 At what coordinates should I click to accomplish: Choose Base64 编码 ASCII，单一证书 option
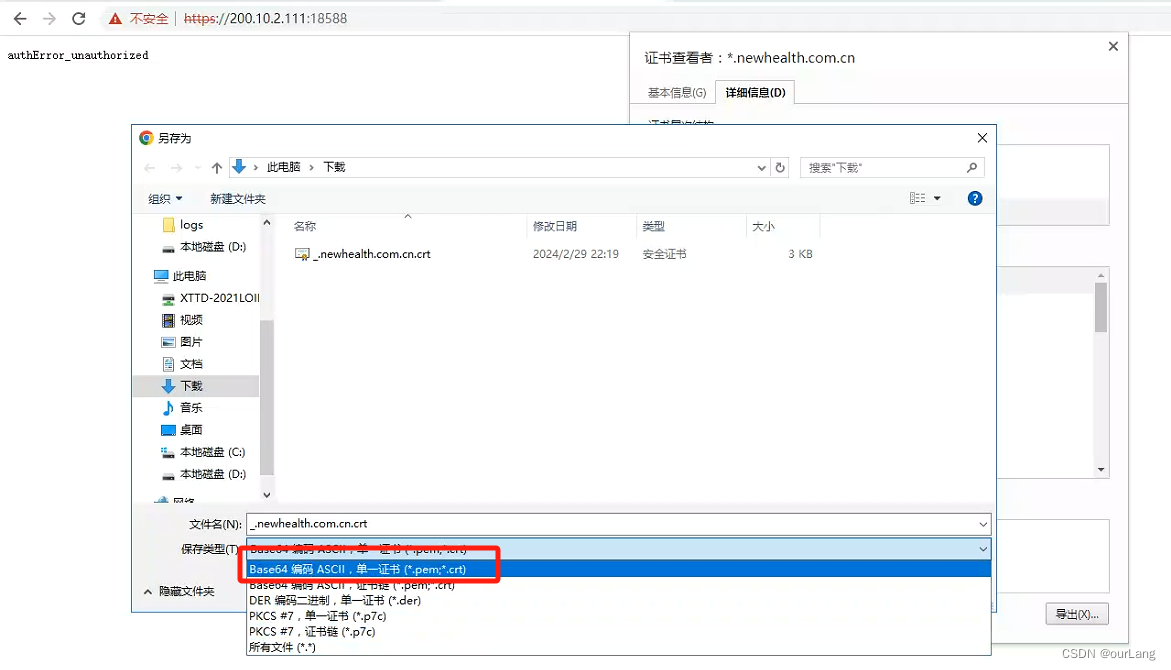[618, 569]
